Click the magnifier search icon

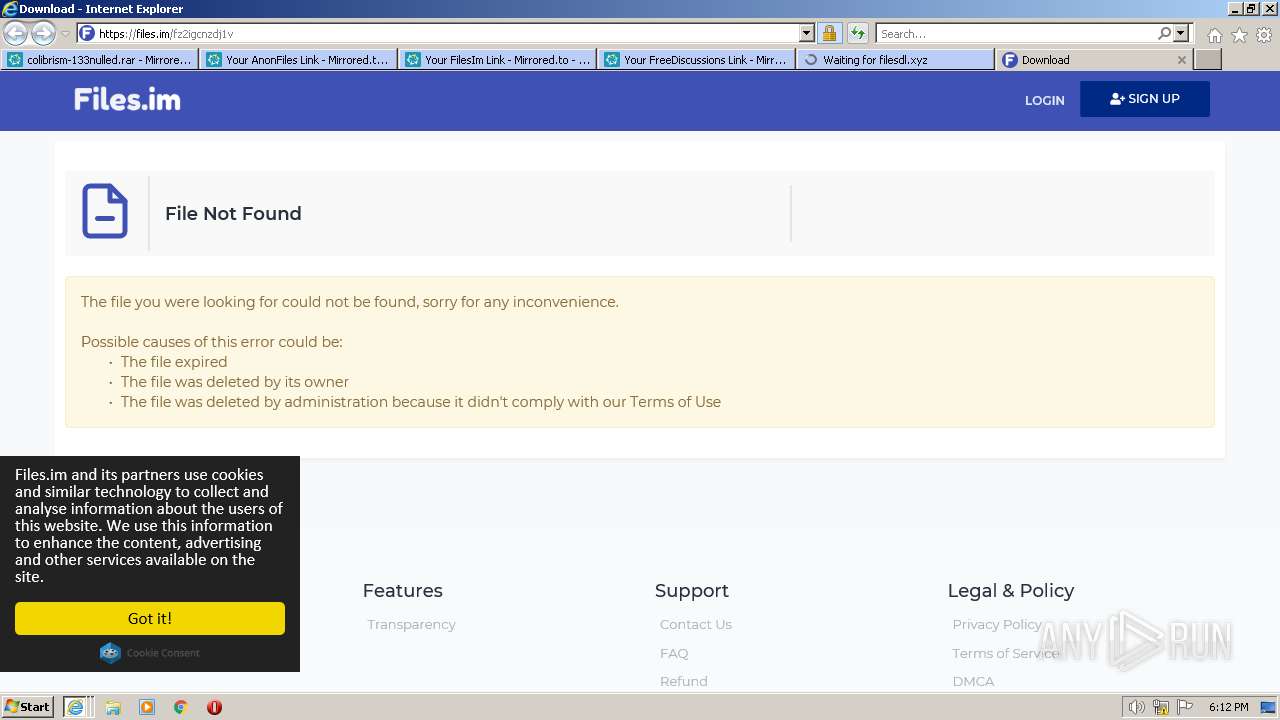click(1164, 33)
